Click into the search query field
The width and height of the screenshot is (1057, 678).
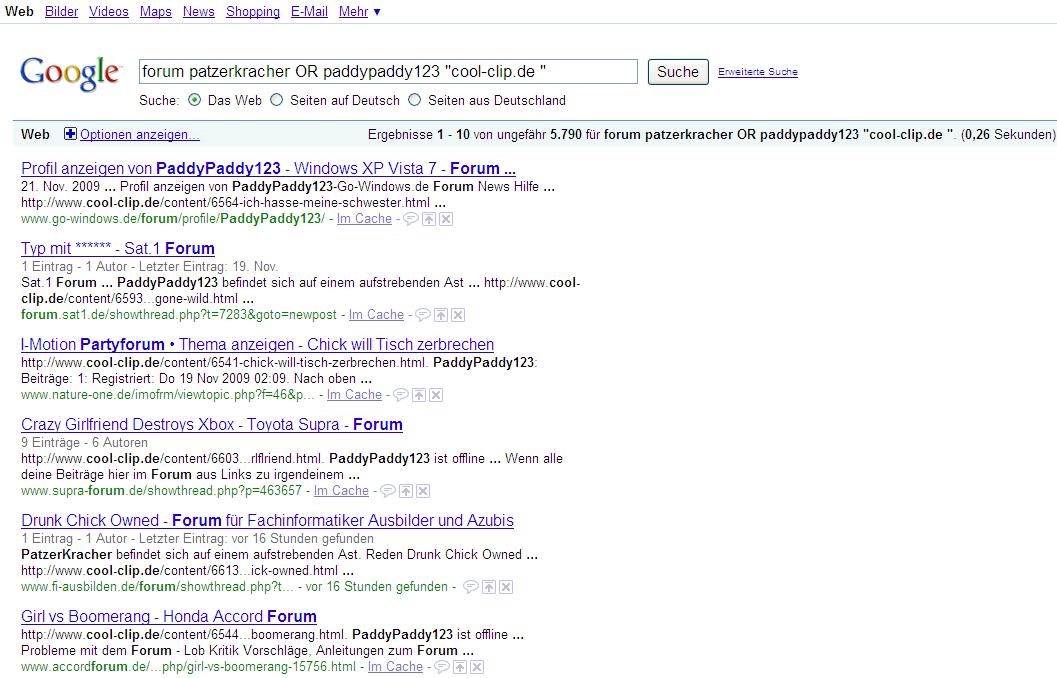click(387, 72)
